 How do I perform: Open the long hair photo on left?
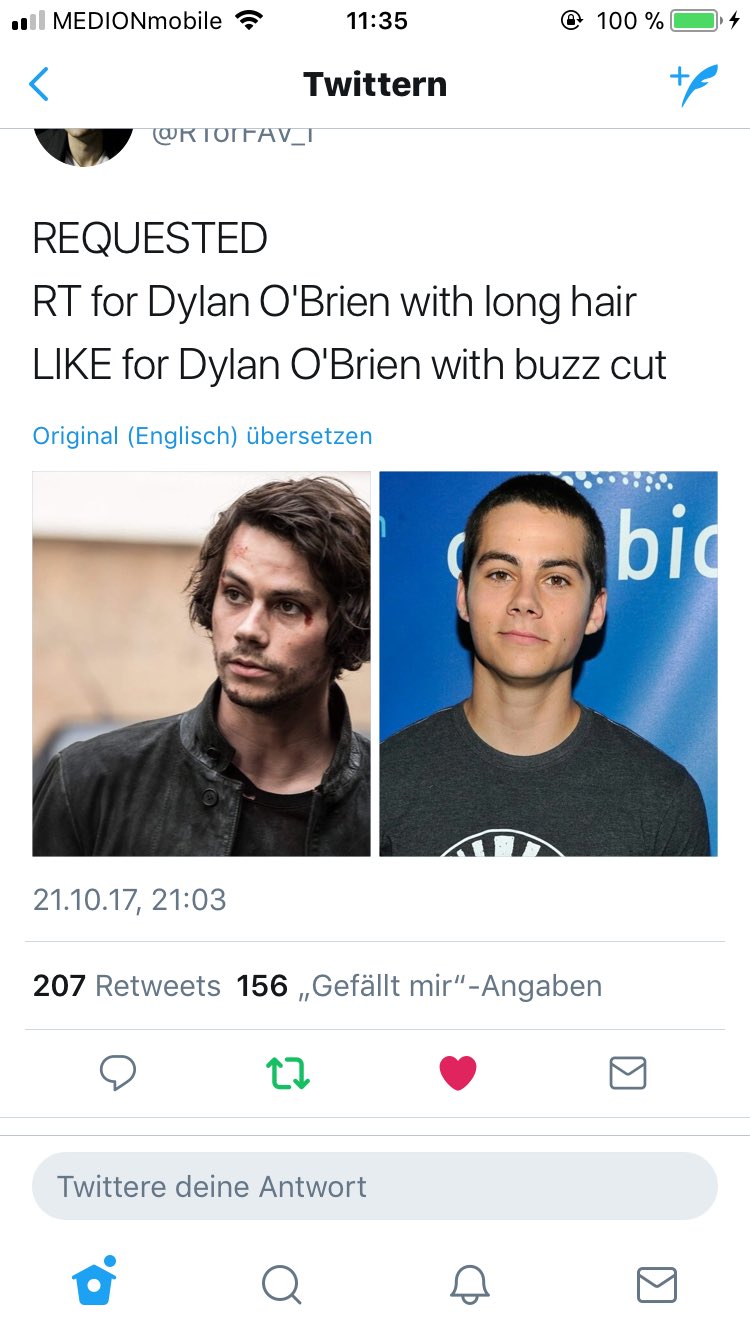(201, 664)
